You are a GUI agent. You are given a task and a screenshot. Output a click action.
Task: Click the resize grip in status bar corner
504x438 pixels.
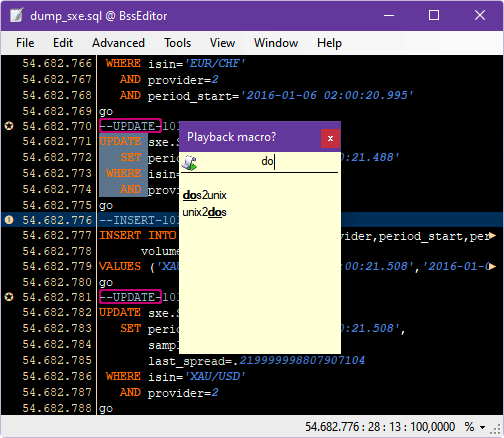click(497, 428)
